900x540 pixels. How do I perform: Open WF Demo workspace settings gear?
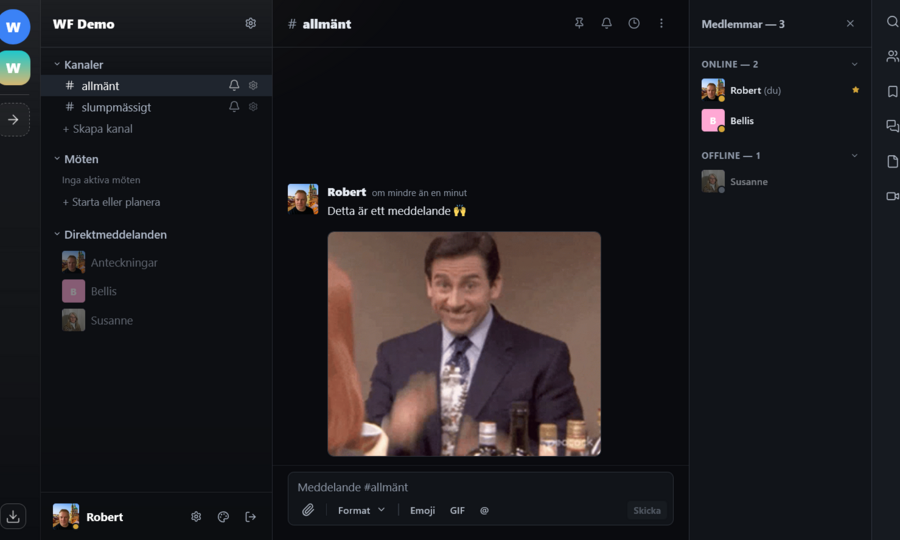click(250, 24)
